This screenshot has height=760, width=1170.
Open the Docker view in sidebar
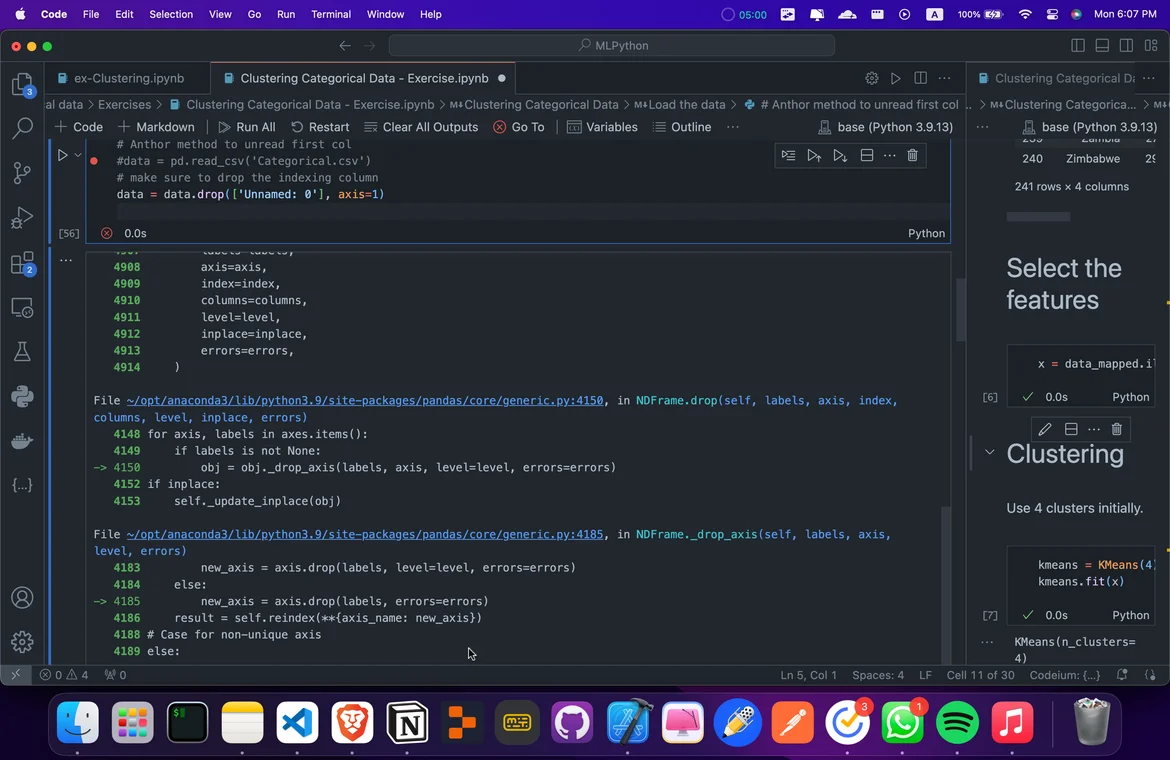click(x=22, y=440)
